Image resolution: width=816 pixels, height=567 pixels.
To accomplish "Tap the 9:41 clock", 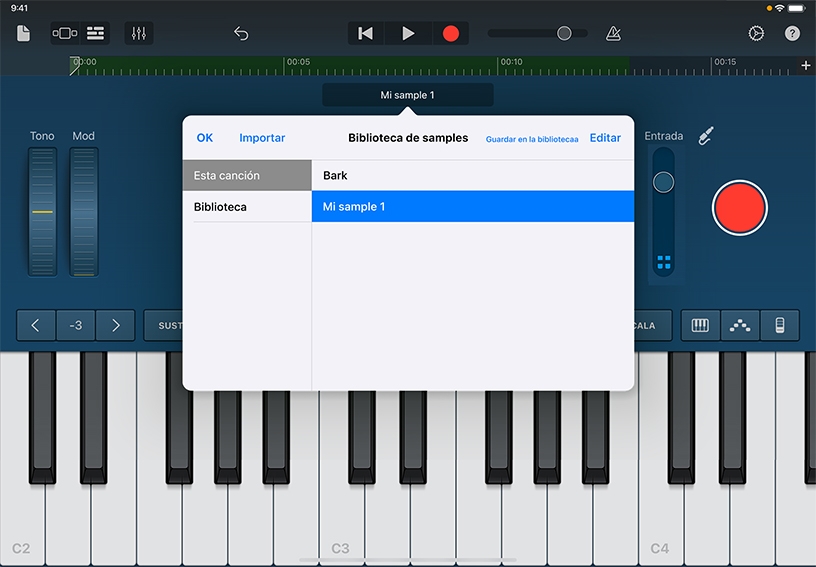I will [19, 8].
